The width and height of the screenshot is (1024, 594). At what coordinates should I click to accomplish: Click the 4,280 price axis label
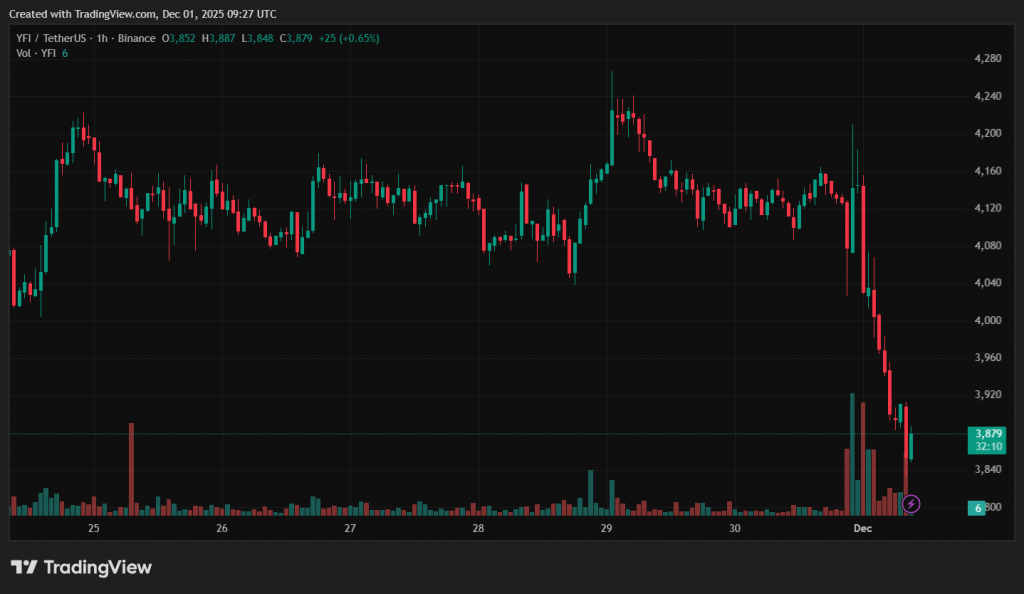tap(987, 59)
